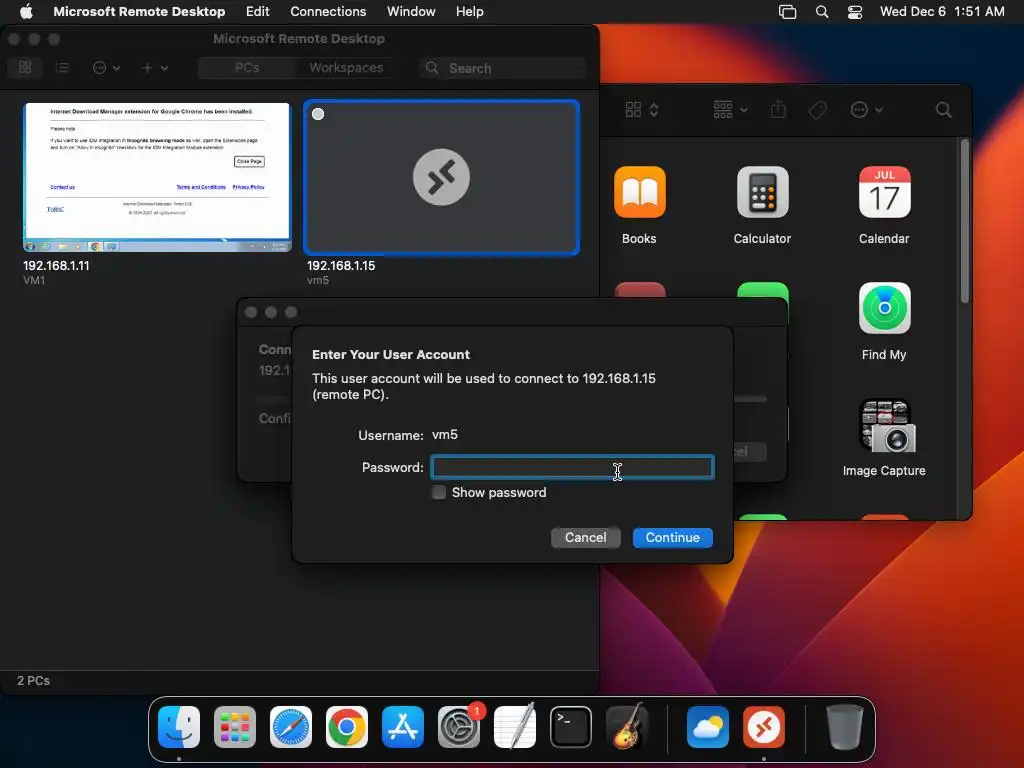The image size is (1024, 768).
Task: Click the Remote Desktop search field
Action: pyautogui.click(x=502, y=68)
